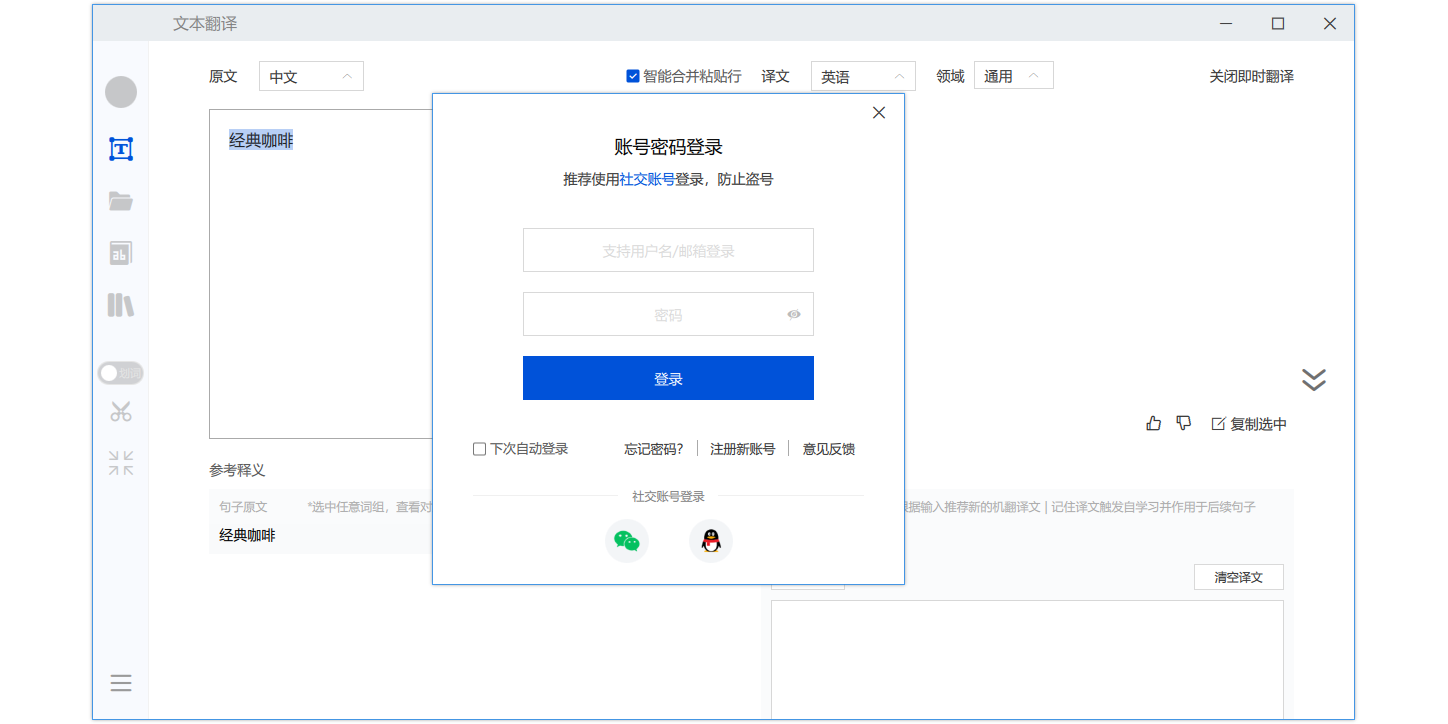Screen dimensions: 1448x724
Task: Open the 英语 target language dropdown
Action: [x=863, y=76]
